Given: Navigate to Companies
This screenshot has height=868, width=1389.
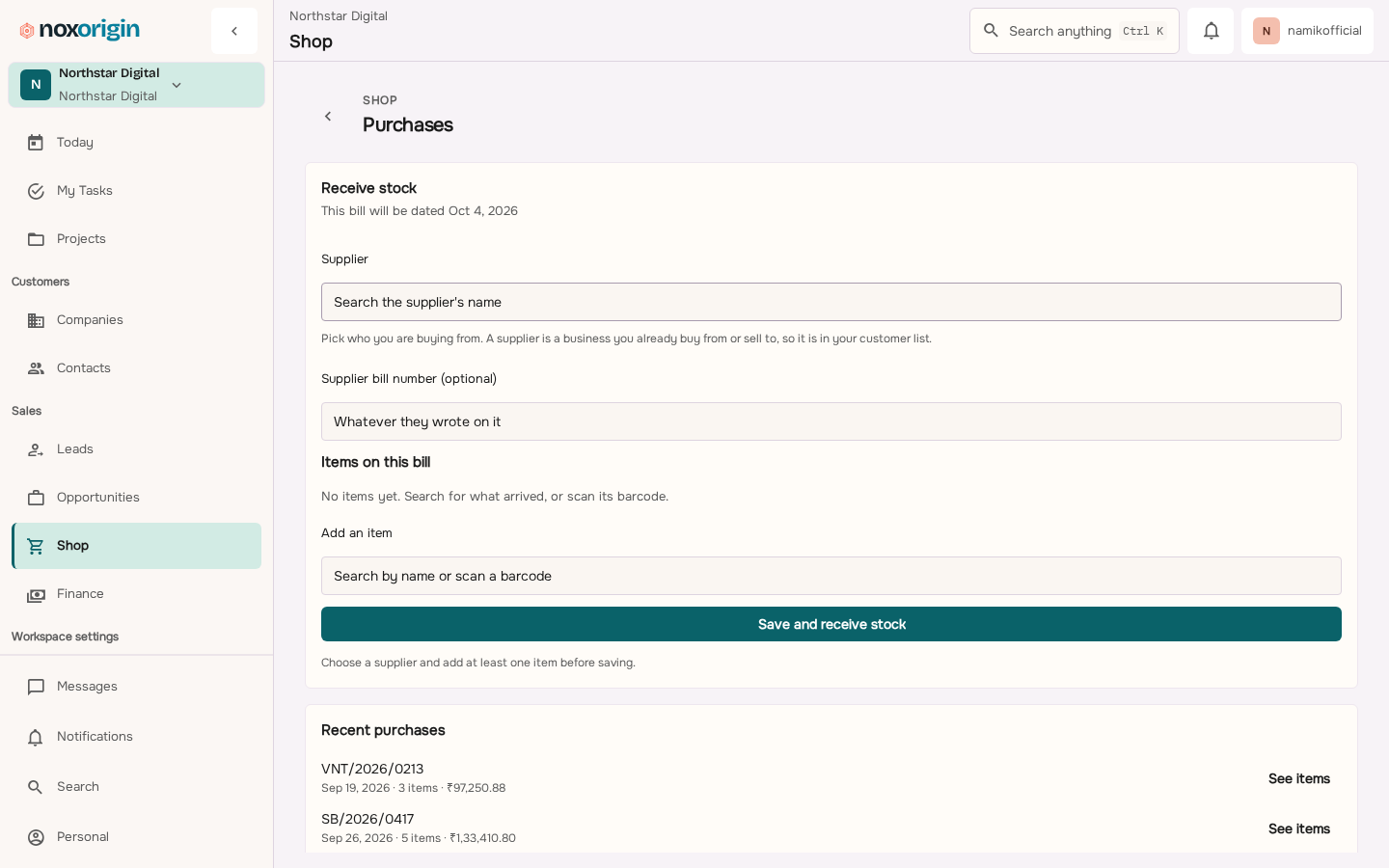Looking at the screenshot, I should (136, 320).
